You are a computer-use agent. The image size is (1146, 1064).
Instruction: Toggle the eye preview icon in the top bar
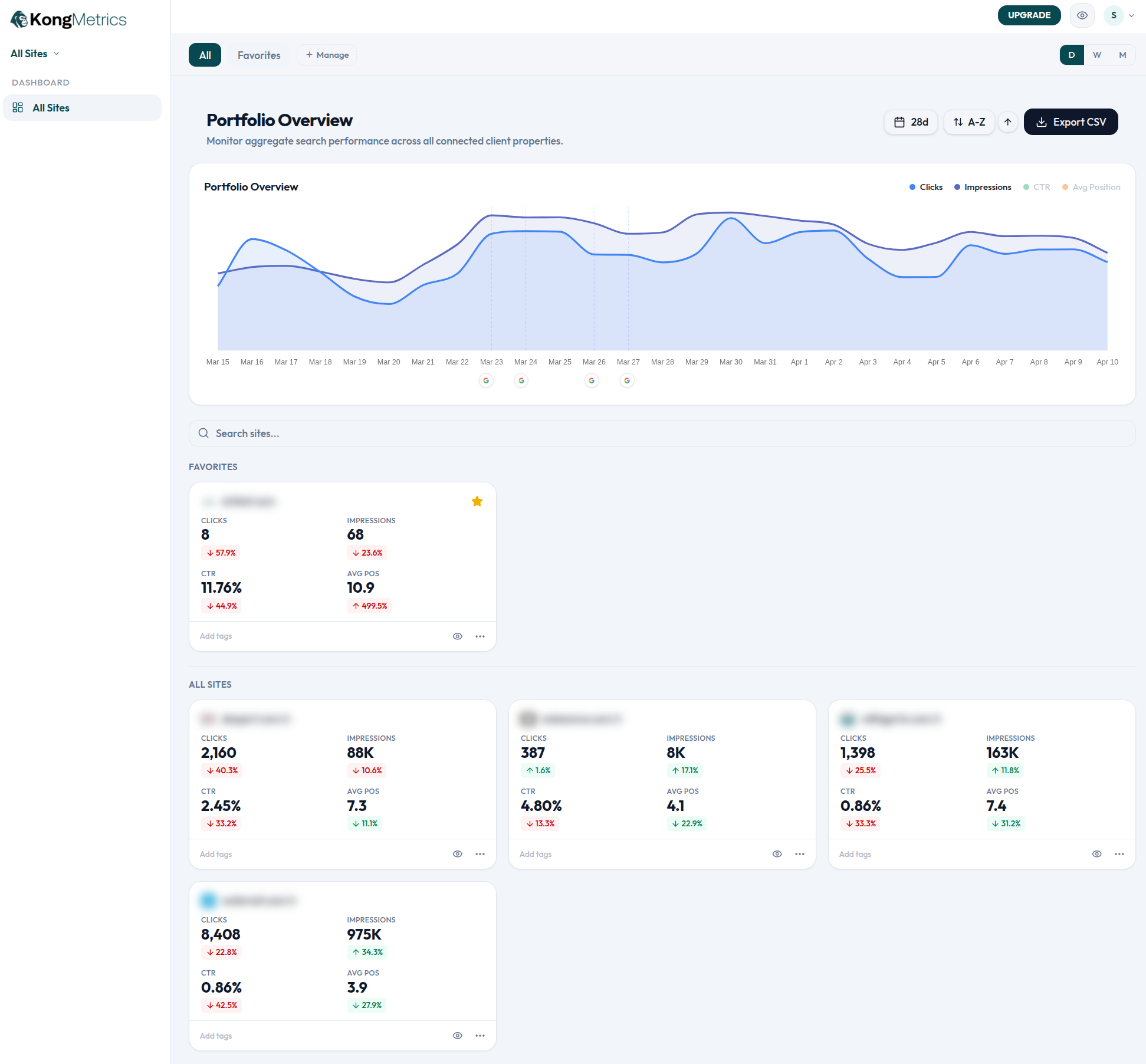tap(1082, 15)
